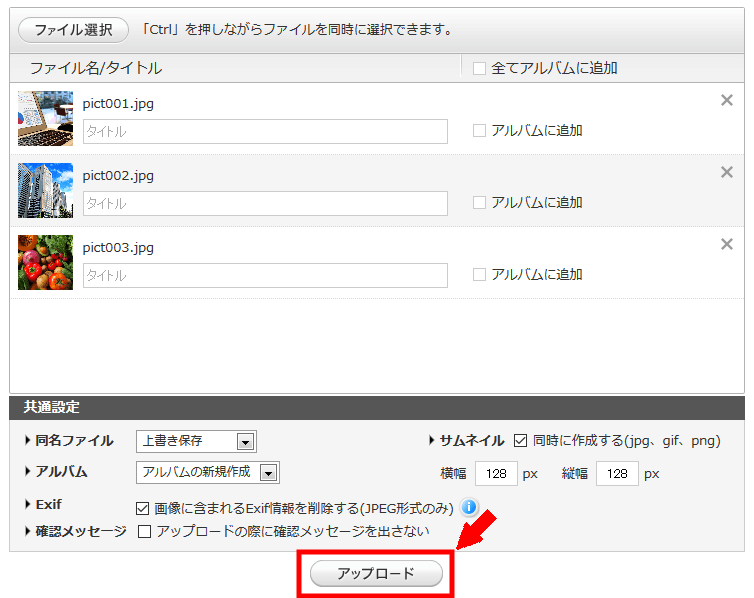Check 確認メッセージを出さない checkbox

click(144, 531)
